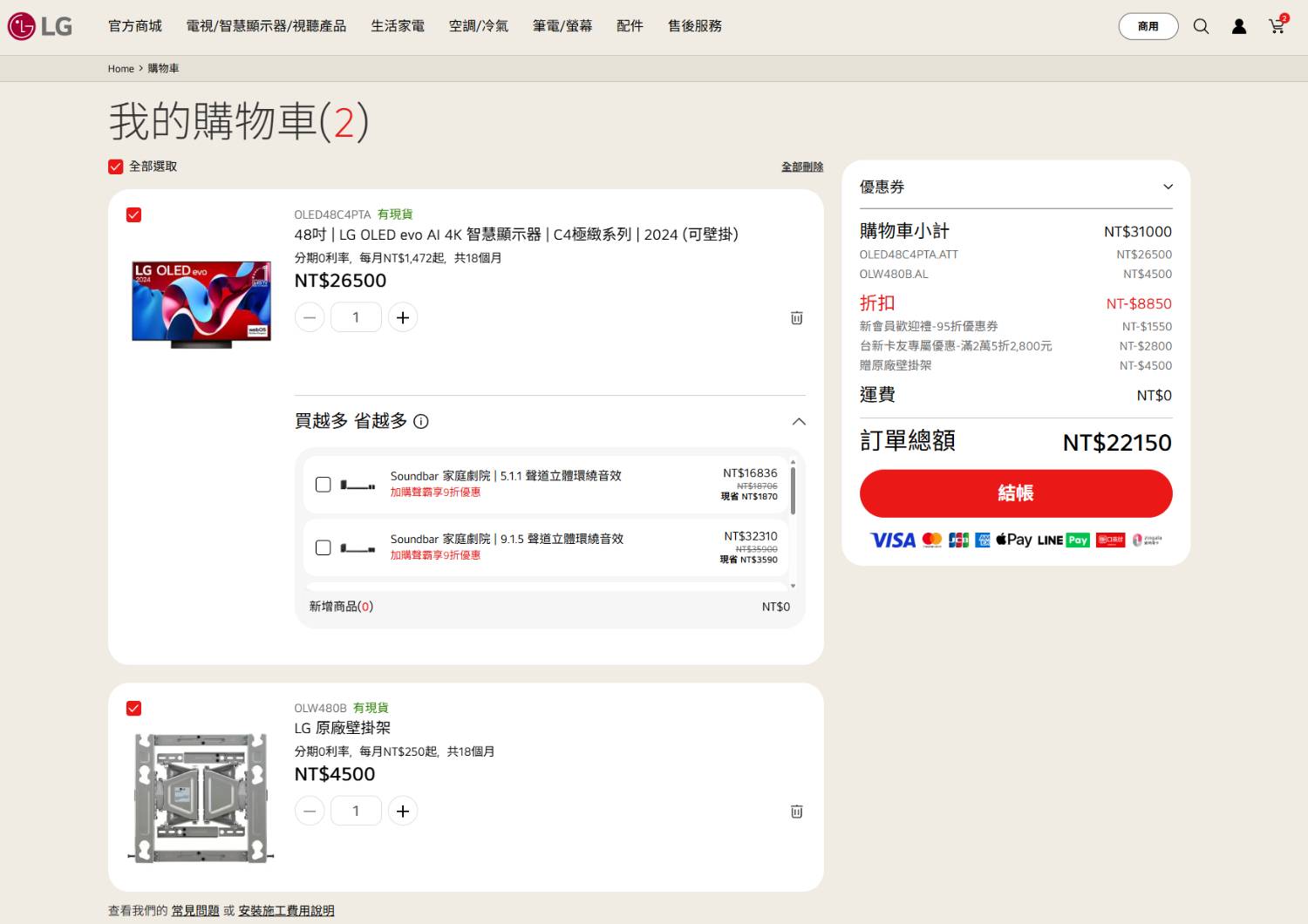
Task: Open the 48吋 LG OLED evo product title
Action: click(x=516, y=234)
